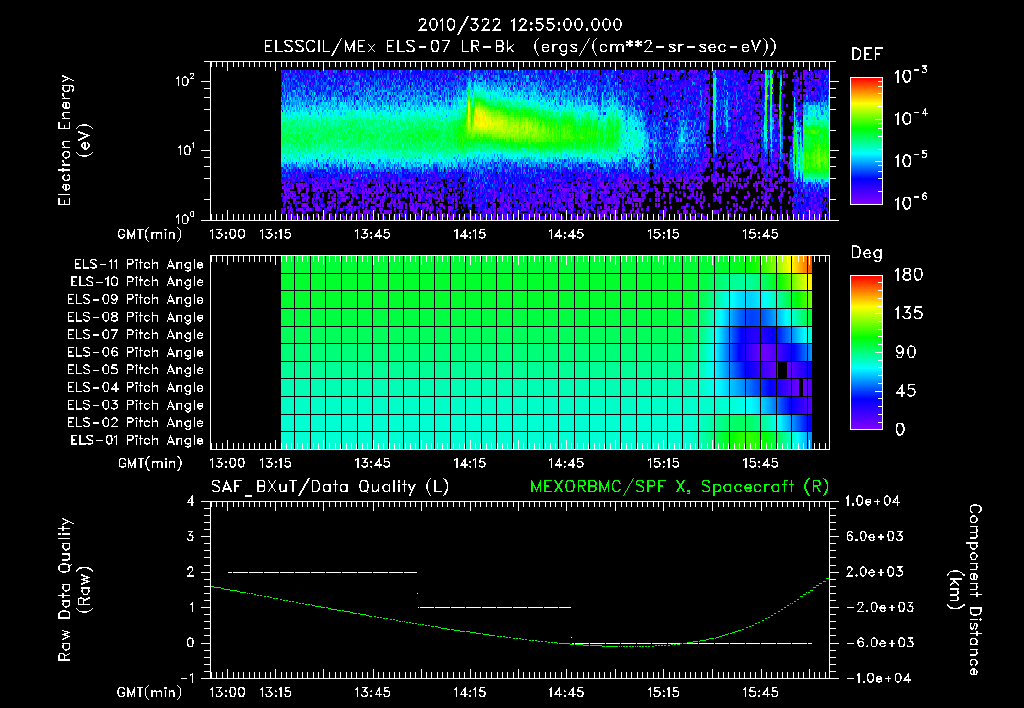The width and height of the screenshot is (1024, 708).
Task: Click the 90 value on the Deg colorbar
Action: [906, 353]
